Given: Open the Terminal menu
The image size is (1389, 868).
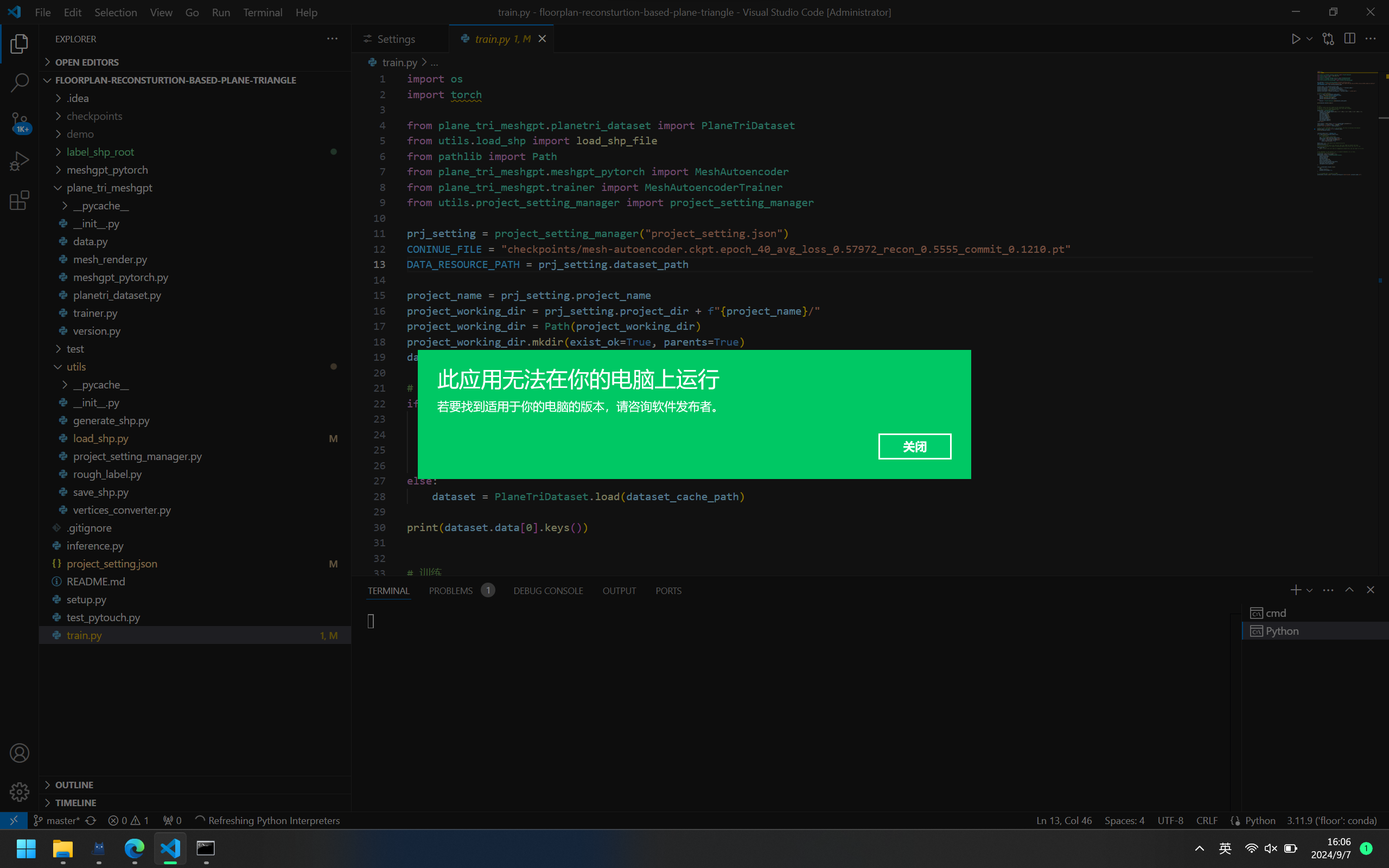Looking at the screenshot, I should tap(262, 12).
